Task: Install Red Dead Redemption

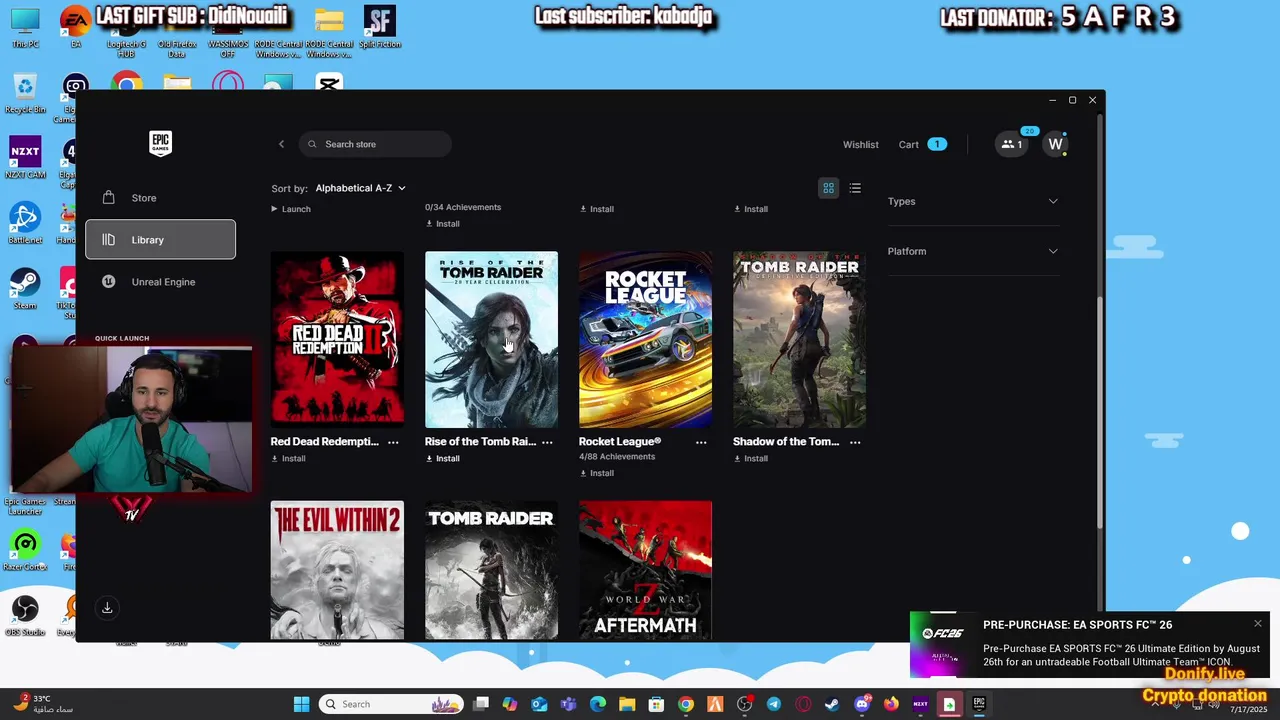Action: coord(288,458)
